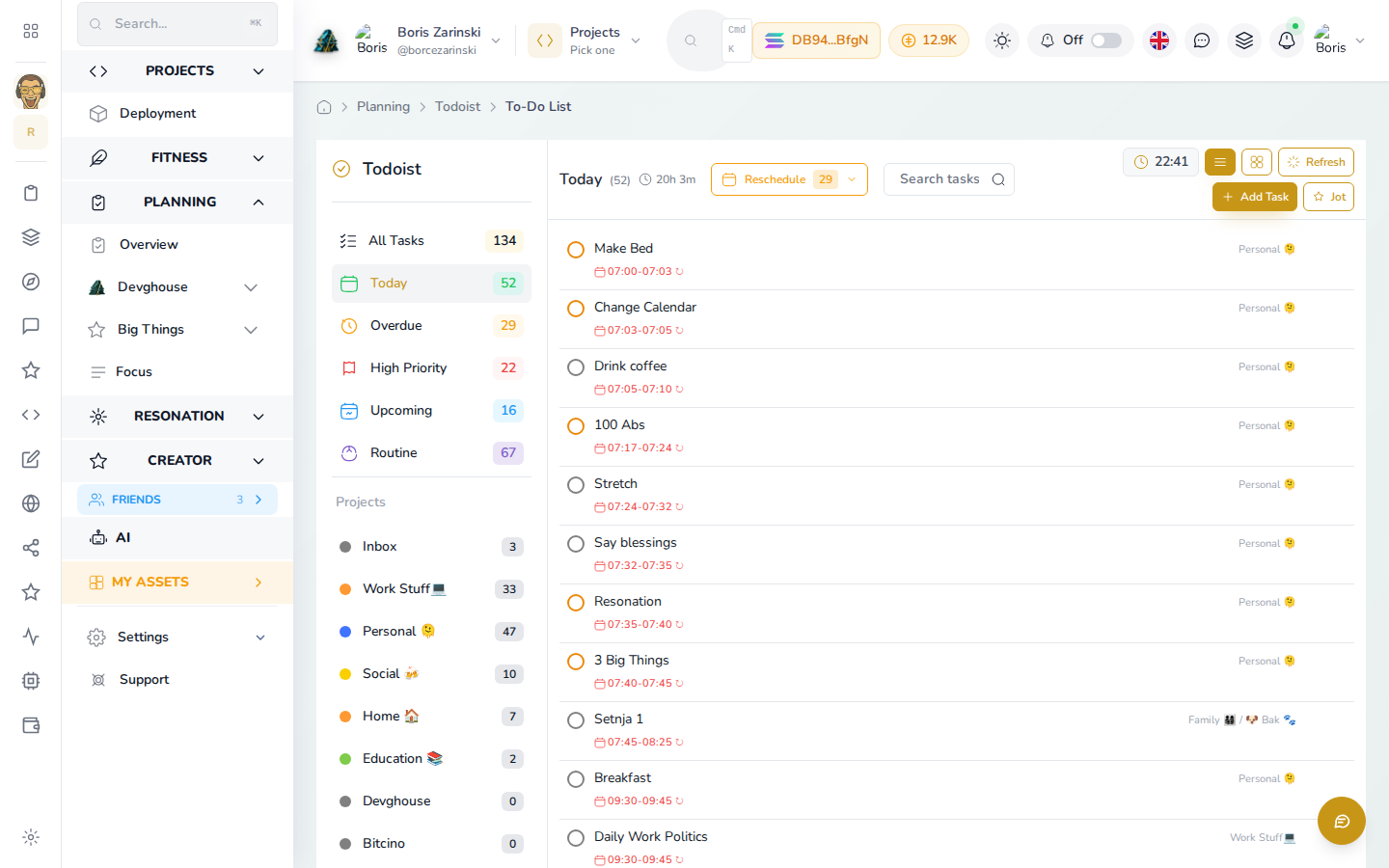
Task: Switch theme with the sun icon
Action: tap(1002, 41)
